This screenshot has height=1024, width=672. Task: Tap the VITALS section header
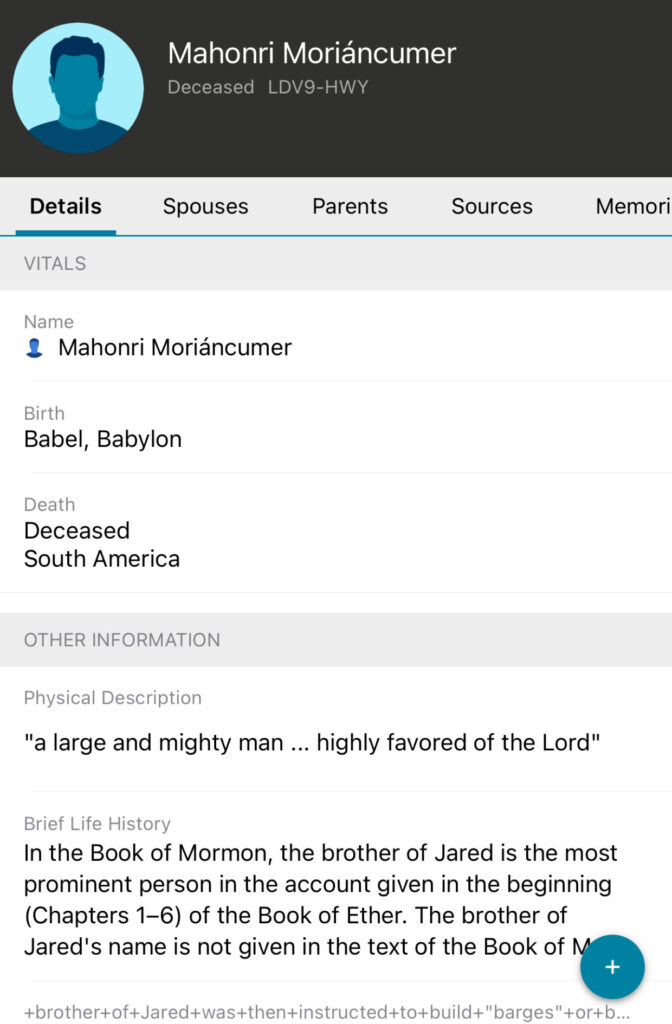[x=55, y=264]
